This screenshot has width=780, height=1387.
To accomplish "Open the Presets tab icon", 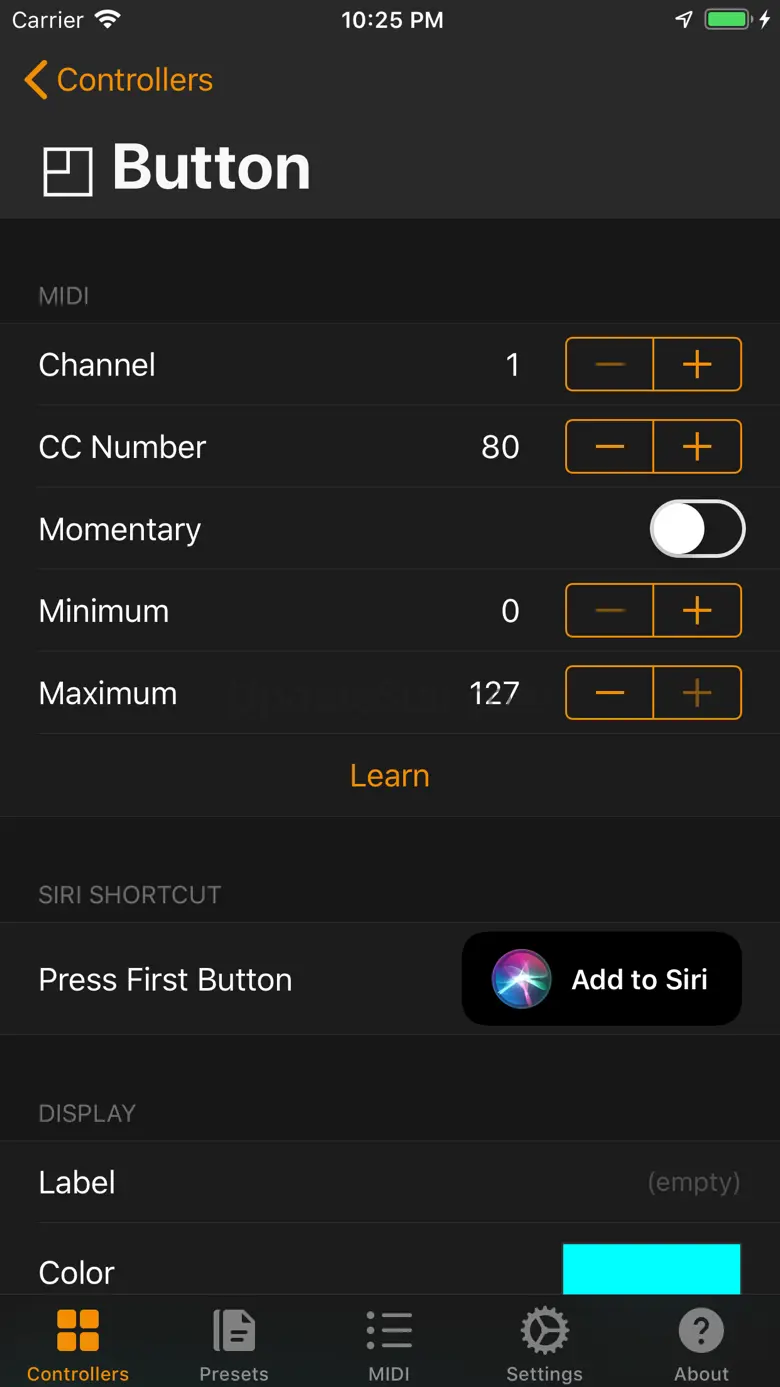I will (x=234, y=1332).
